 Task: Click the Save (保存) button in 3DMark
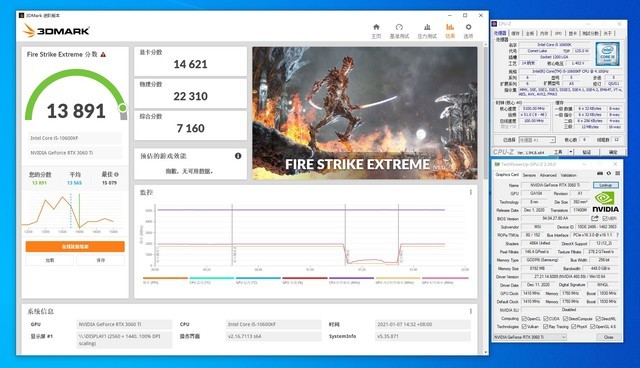[100, 260]
